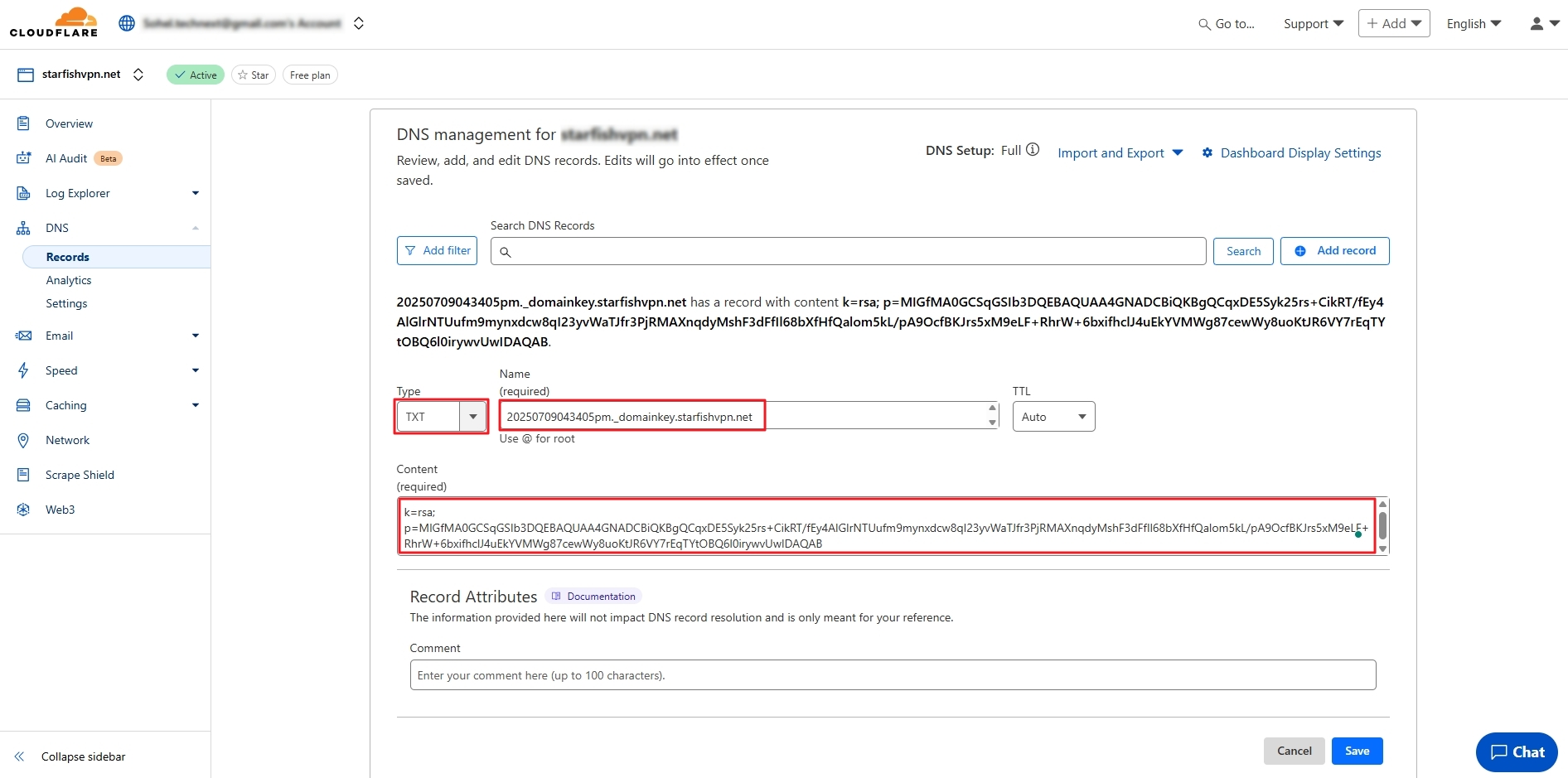Click the DNS Setup info icon
The width and height of the screenshot is (1568, 778).
1033,150
